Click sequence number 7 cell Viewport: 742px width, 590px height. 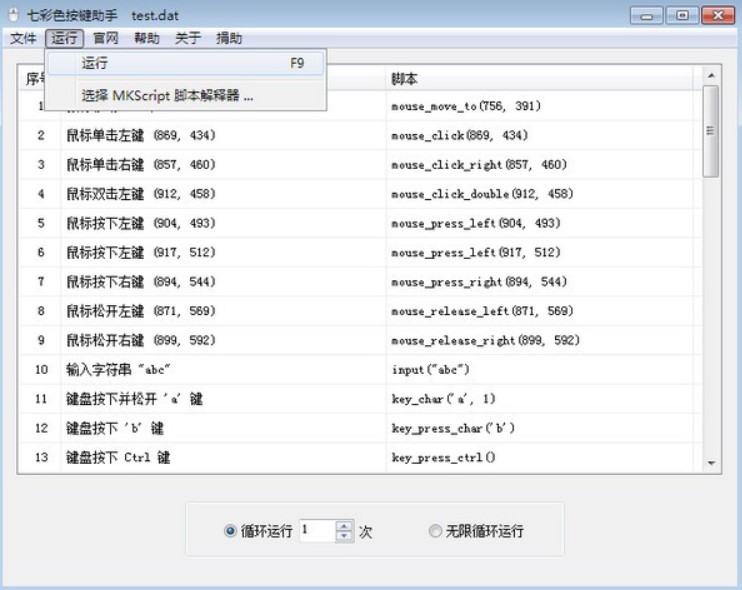41,282
